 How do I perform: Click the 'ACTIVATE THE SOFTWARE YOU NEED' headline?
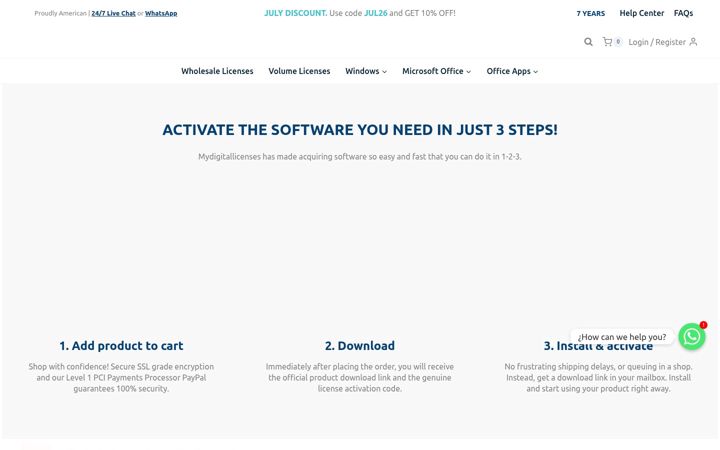coord(360,130)
